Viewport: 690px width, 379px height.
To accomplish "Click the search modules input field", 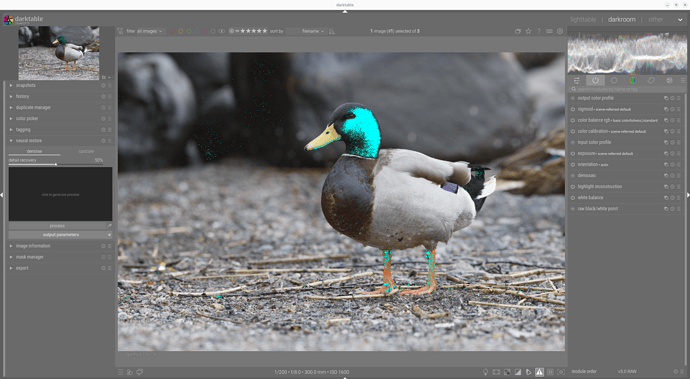I will click(627, 89).
